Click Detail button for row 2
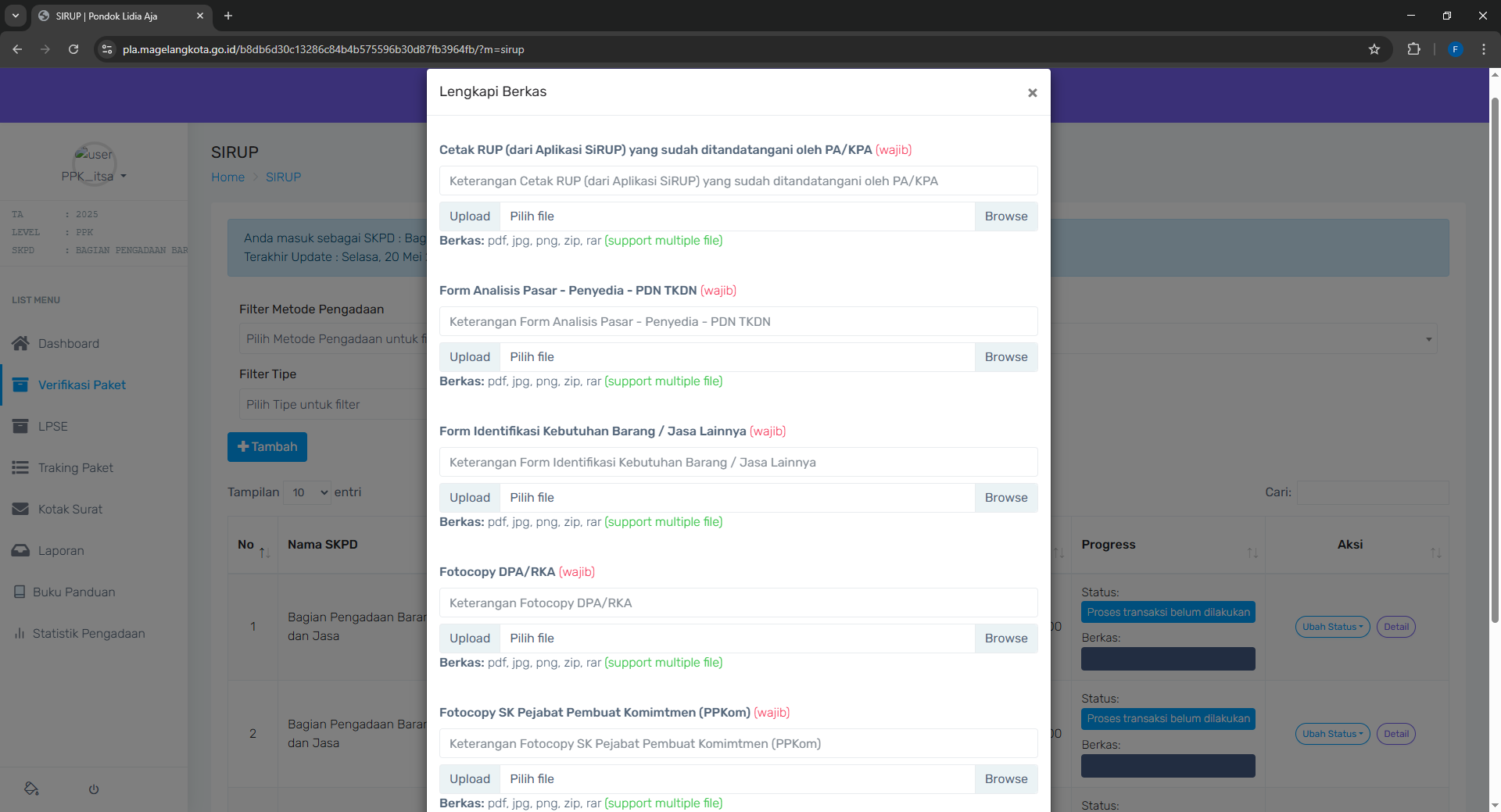1501x812 pixels. tap(1395, 734)
